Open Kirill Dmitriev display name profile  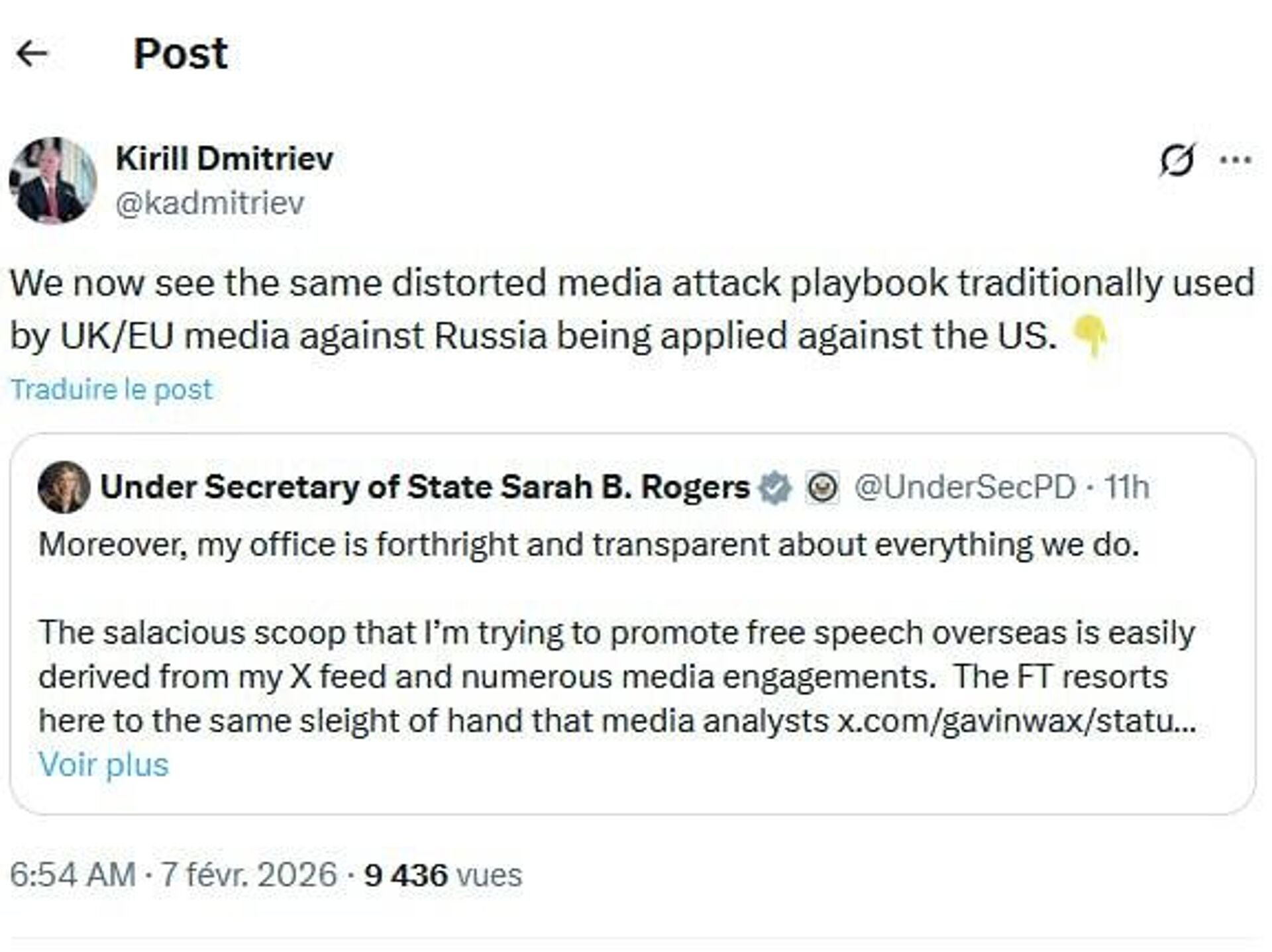coord(224,158)
